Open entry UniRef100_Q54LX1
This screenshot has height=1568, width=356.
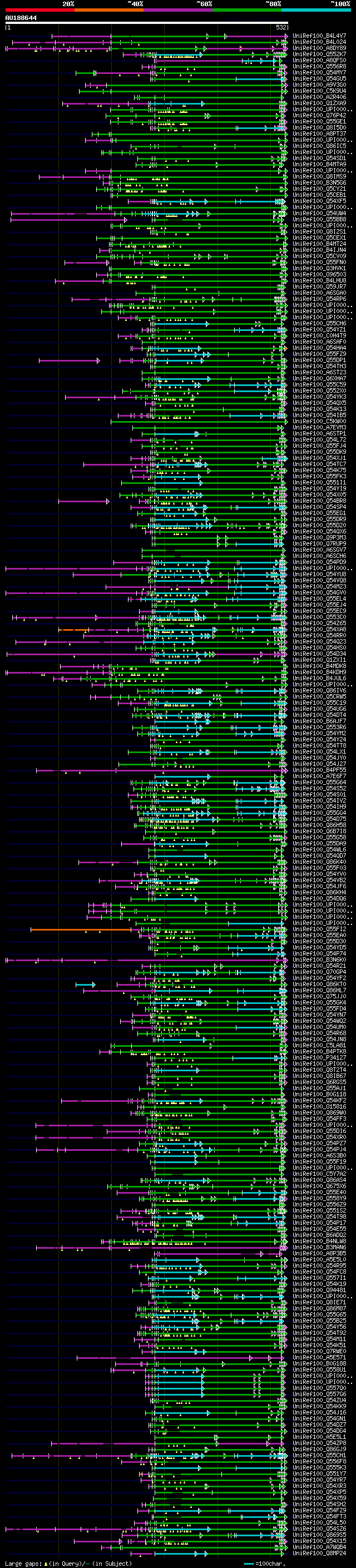(319, 752)
